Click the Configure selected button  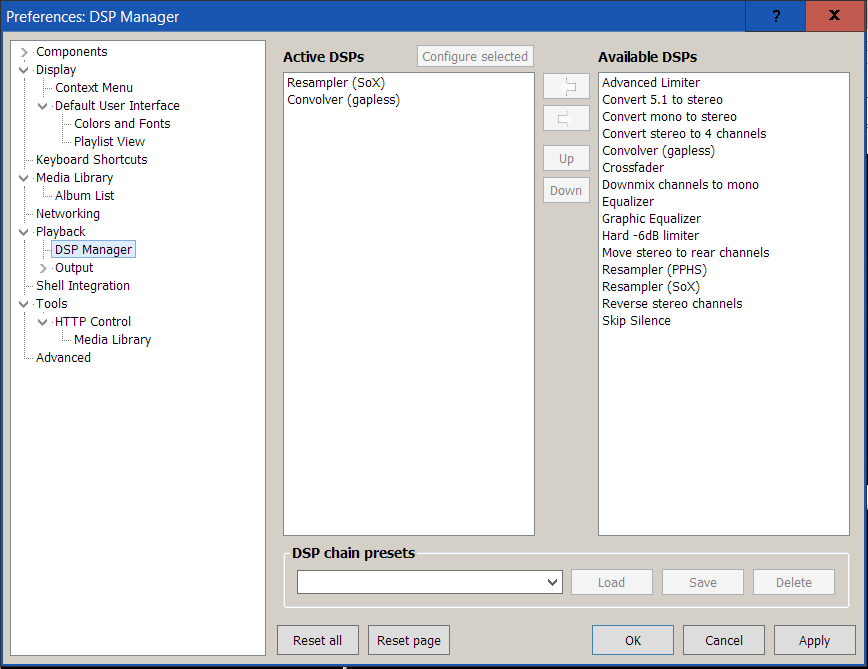tap(475, 56)
